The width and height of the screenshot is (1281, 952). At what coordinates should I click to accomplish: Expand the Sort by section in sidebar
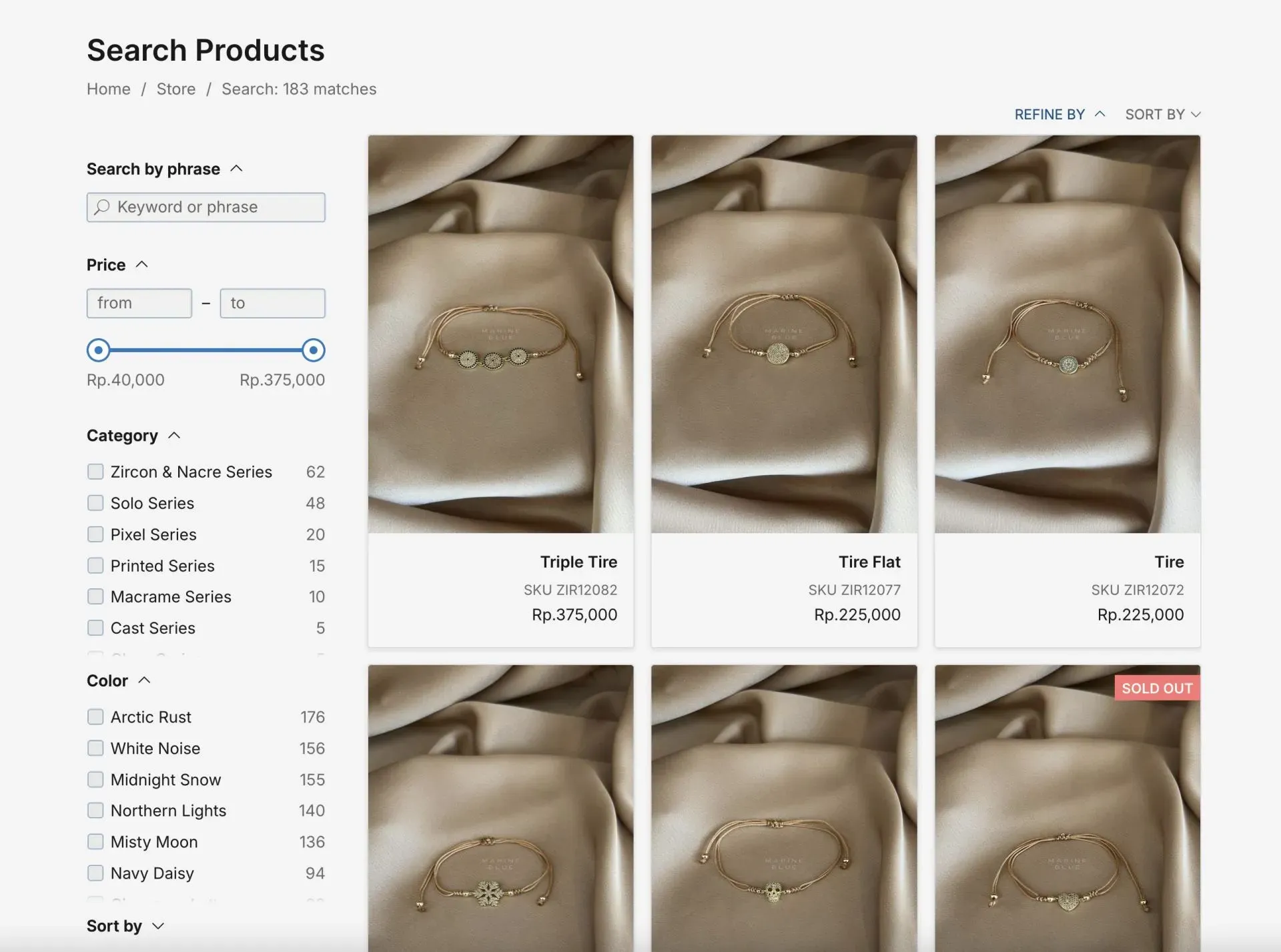125,926
